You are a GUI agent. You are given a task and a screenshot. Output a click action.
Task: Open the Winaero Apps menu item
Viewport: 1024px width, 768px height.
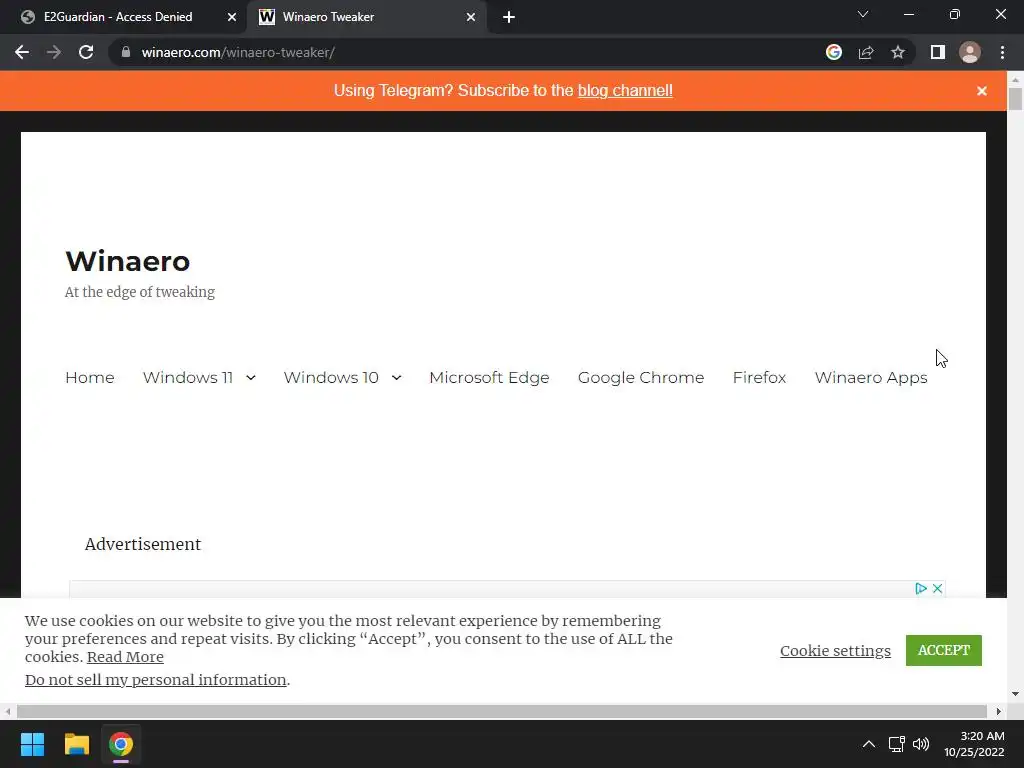[871, 377]
